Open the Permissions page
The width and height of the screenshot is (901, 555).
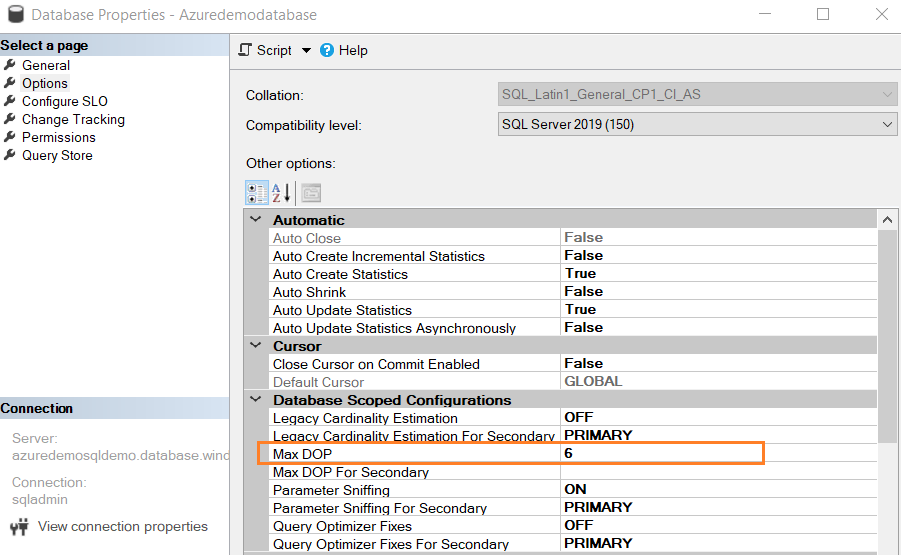coord(58,137)
